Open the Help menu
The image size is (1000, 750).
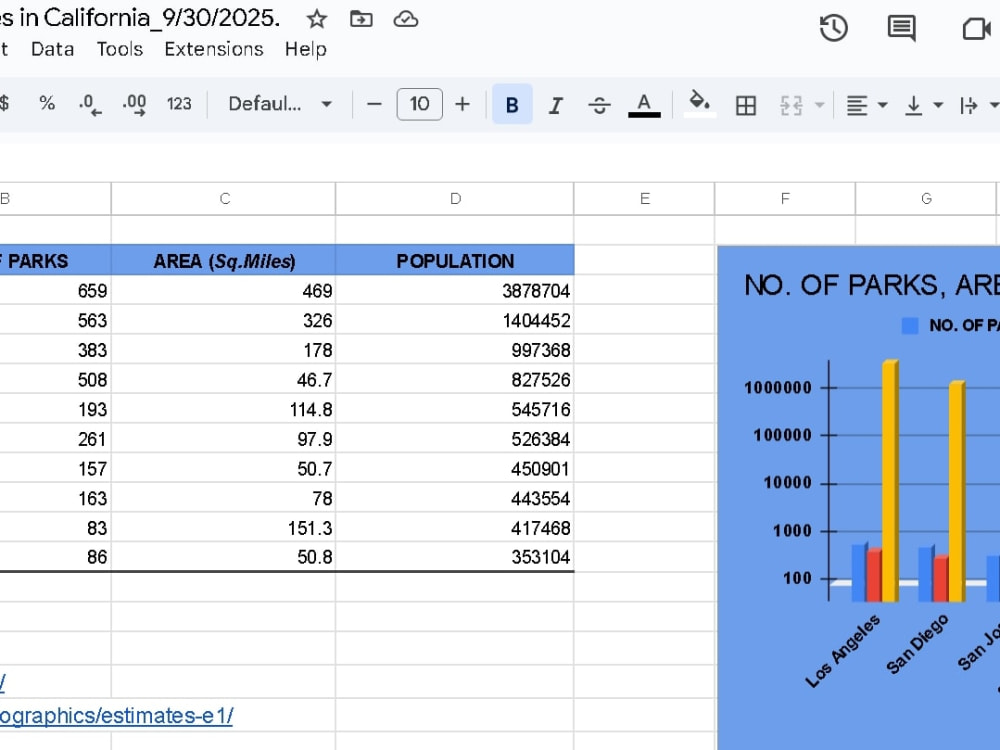[x=305, y=49]
